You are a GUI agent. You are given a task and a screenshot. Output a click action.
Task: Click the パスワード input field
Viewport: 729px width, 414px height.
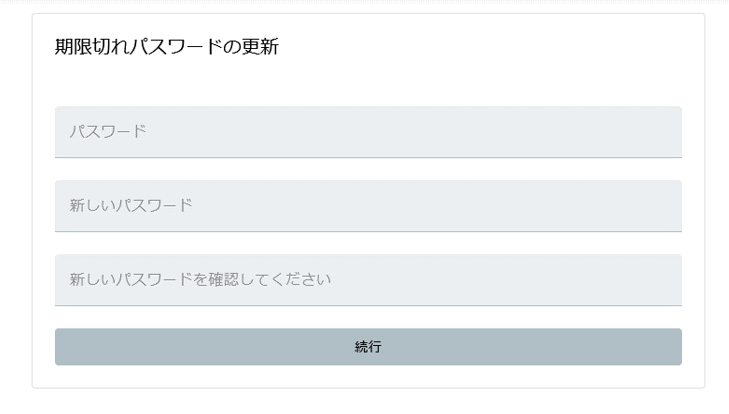coord(368,131)
